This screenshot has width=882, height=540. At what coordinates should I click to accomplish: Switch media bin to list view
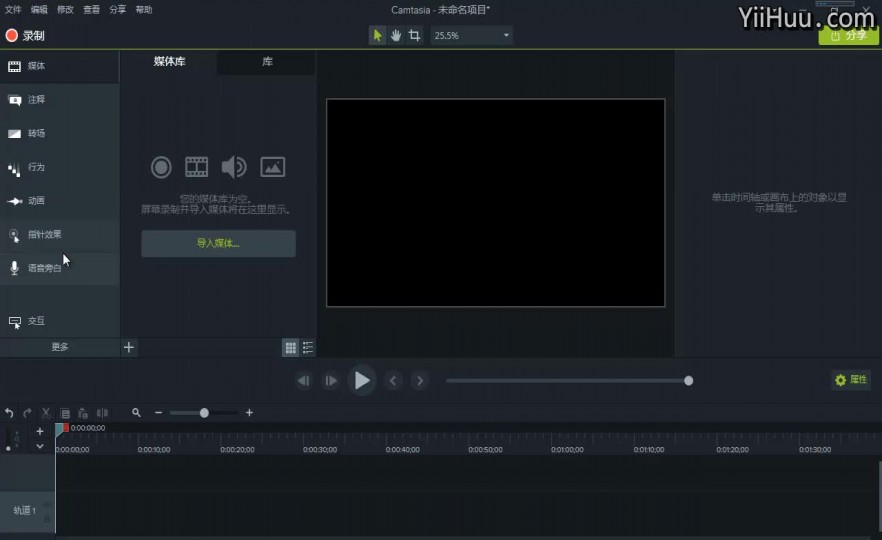(308, 348)
